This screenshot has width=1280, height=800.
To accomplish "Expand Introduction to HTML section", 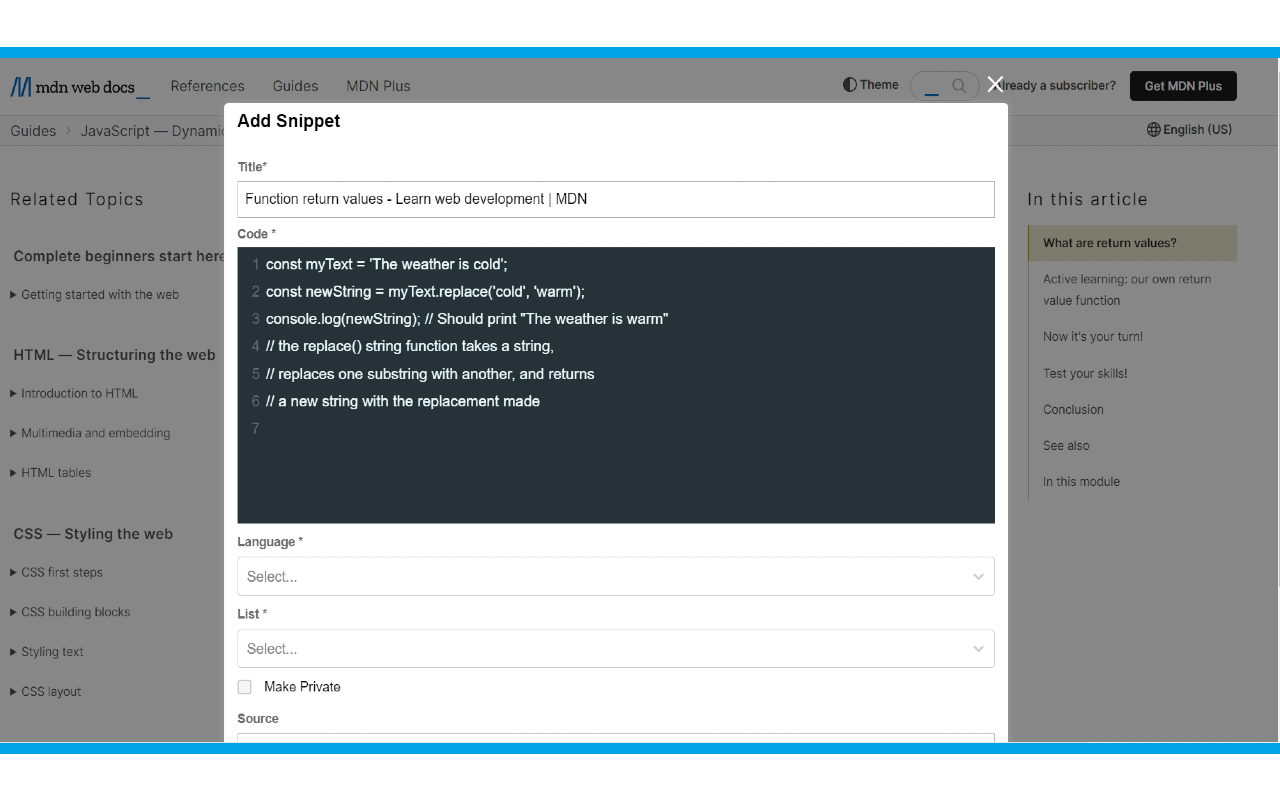I will pyautogui.click(x=79, y=394).
